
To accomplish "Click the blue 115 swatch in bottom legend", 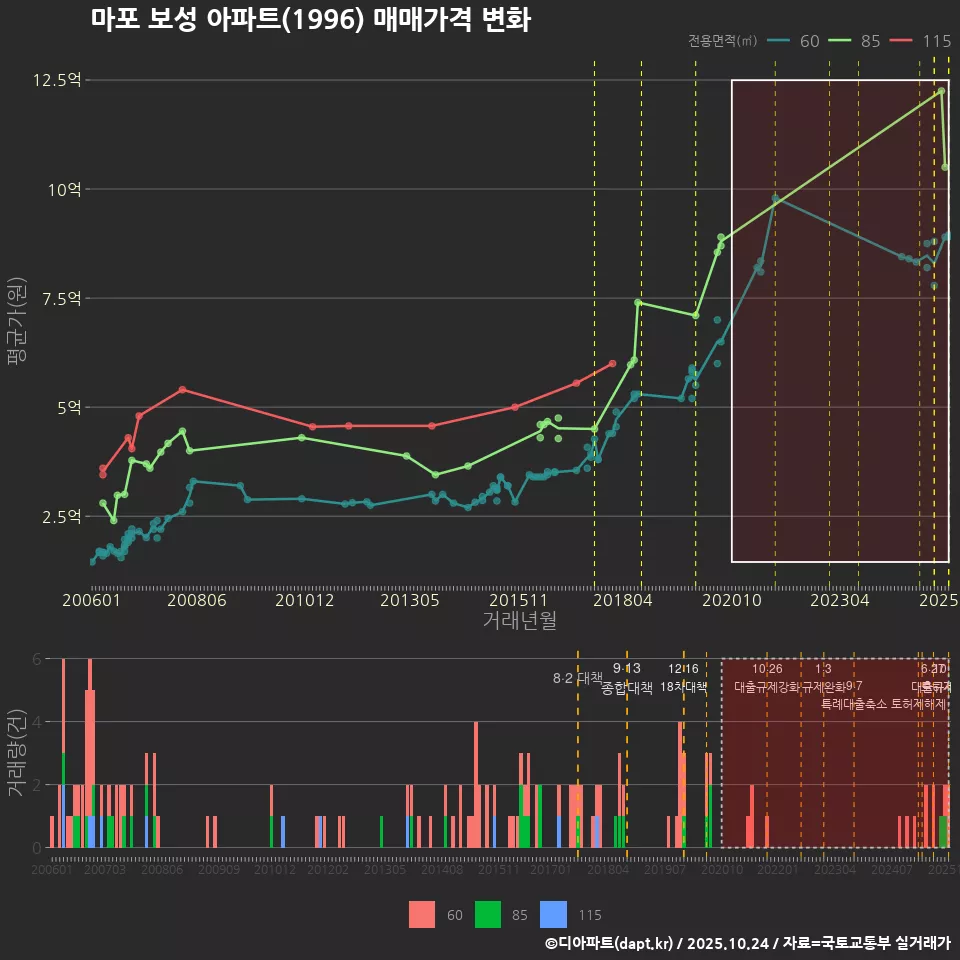I will click(553, 914).
